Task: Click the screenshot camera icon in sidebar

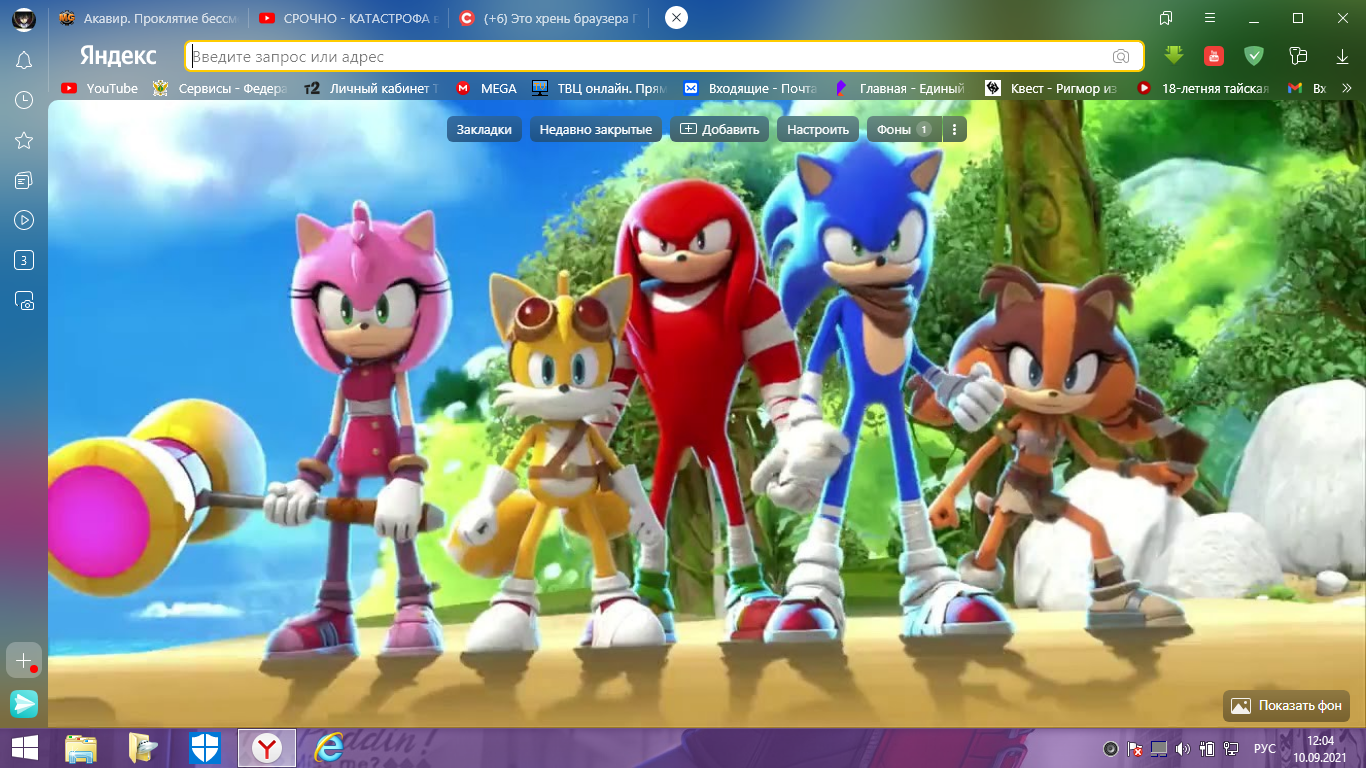Action: pyautogui.click(x=24, y=300)
